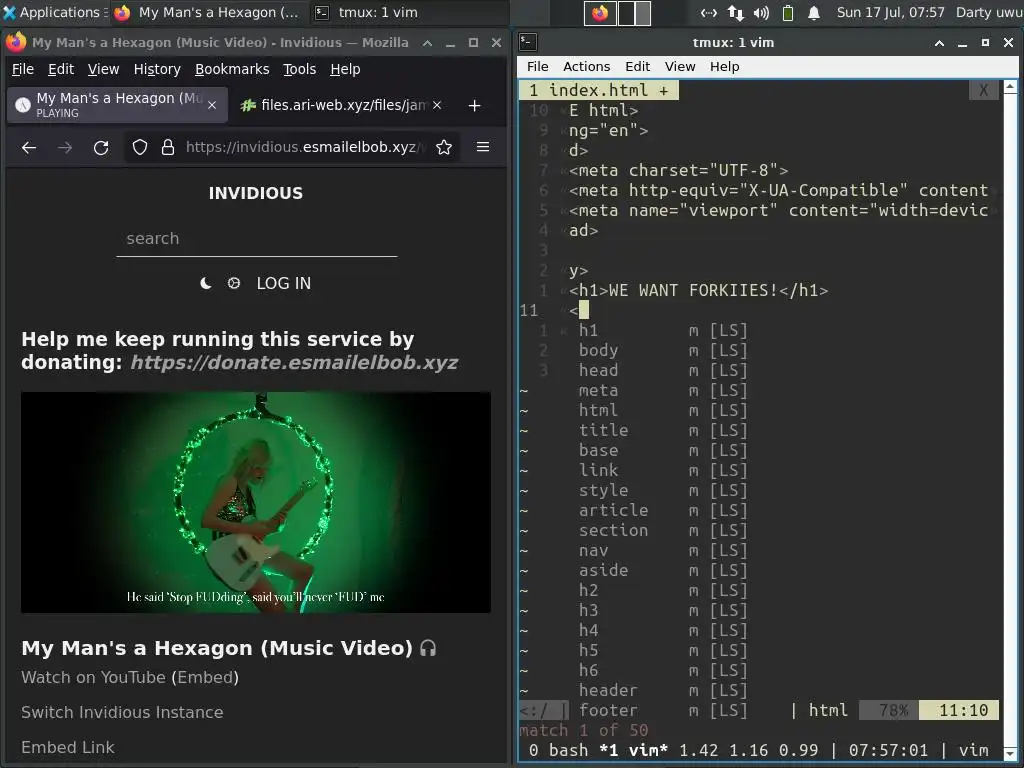Click the padlock site security icon
This screenshot has height=768, width=1024.
click(168, 148)
